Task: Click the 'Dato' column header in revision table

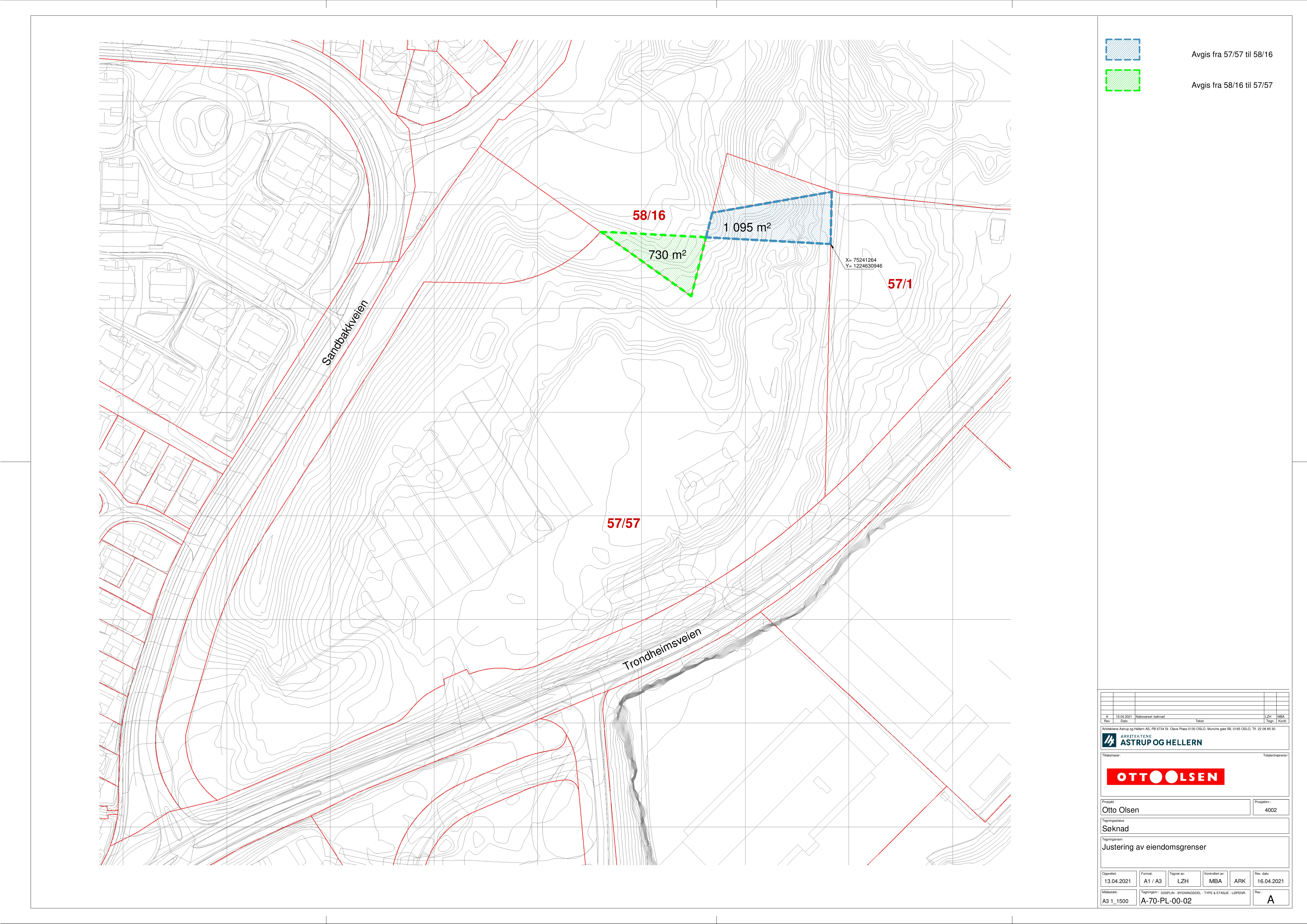Action: click(1124, 721)
